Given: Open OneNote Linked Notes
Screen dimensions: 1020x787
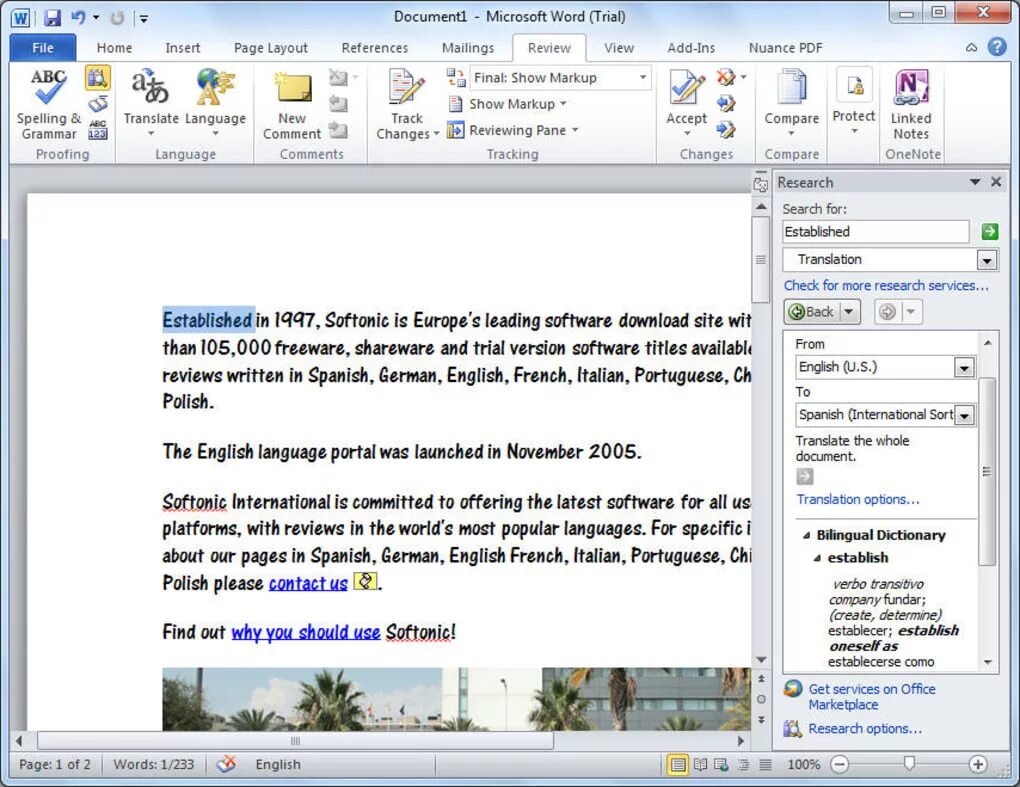Looking at the screenshot, I should click(911, 105).
